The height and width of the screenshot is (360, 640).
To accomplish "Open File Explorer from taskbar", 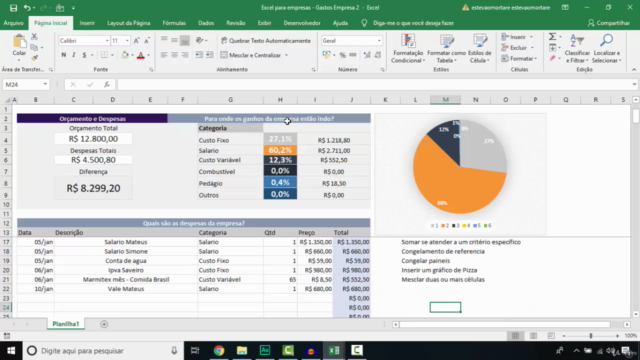I will [x=242, y=351].
